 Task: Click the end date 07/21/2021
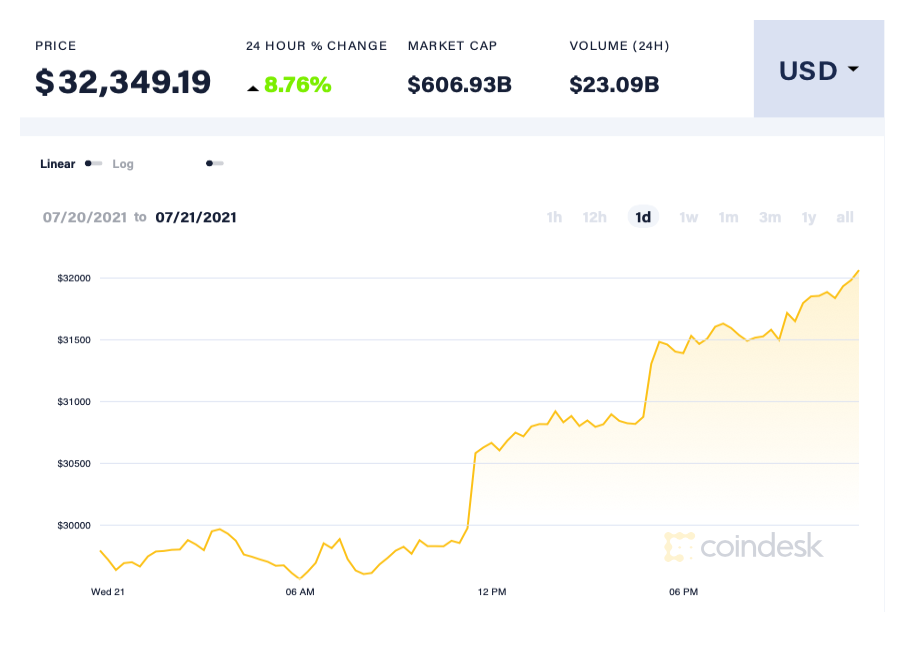point(196,217)
